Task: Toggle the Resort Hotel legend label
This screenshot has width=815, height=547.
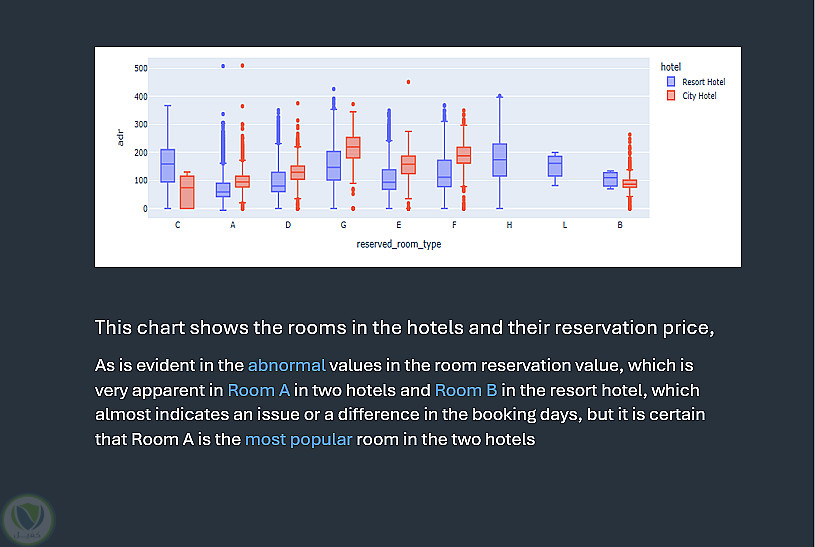Action: 704,82
